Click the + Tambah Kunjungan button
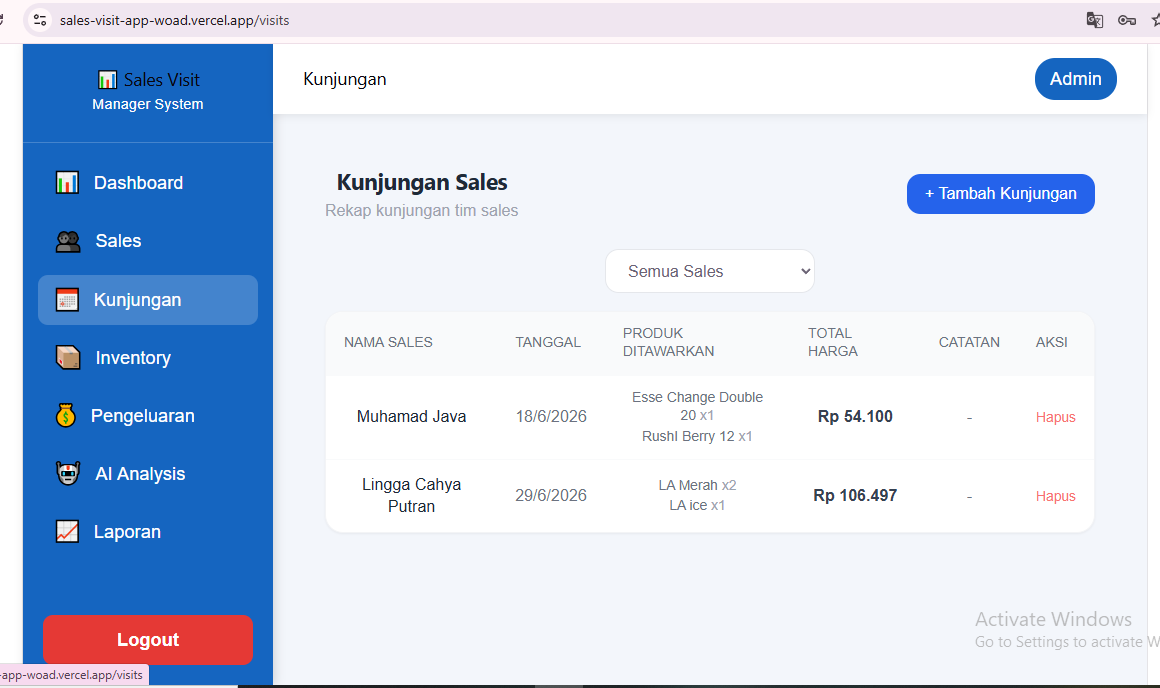 [1000, 194]
